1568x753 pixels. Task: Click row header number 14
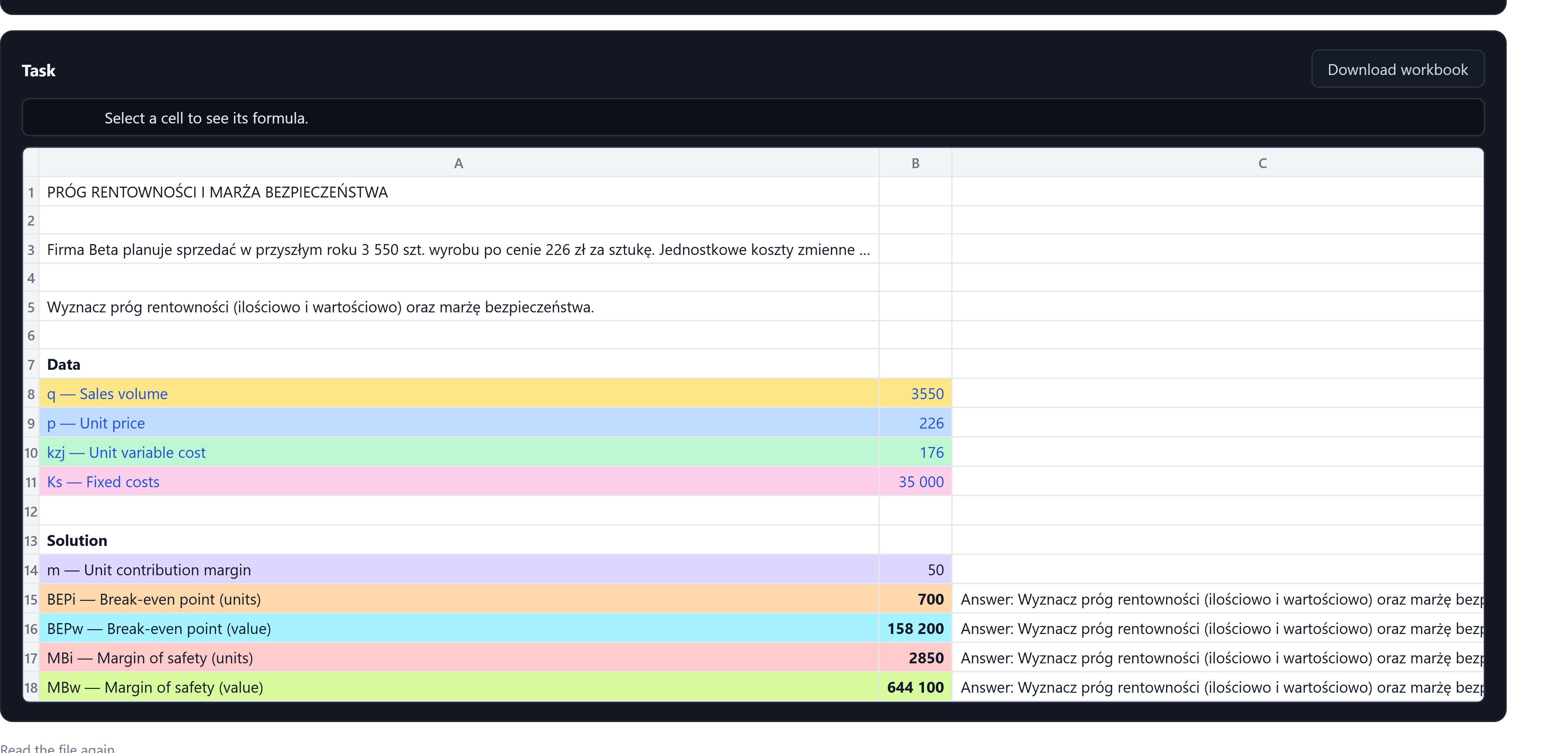click(31, 569)
